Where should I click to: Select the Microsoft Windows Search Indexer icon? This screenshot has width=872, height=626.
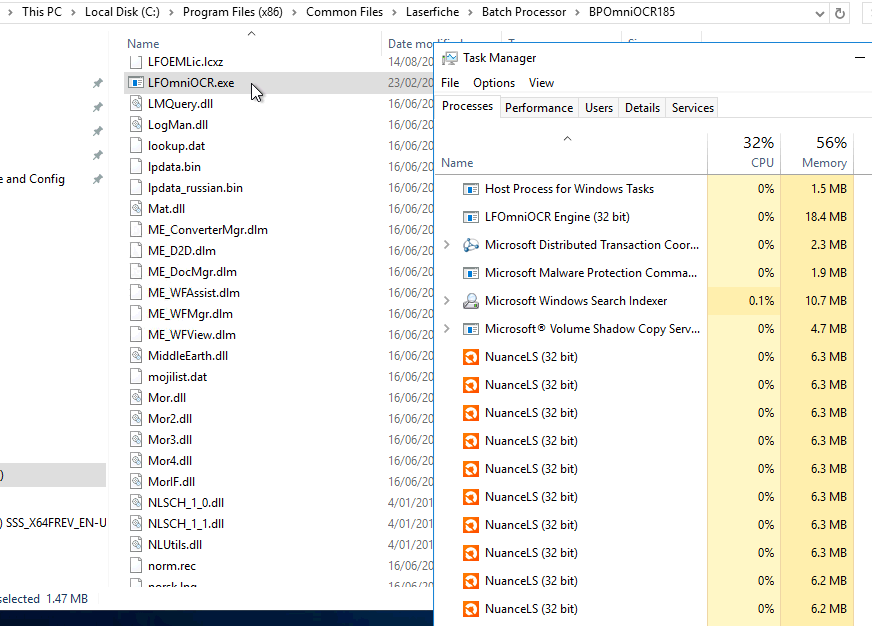(471, 301)
